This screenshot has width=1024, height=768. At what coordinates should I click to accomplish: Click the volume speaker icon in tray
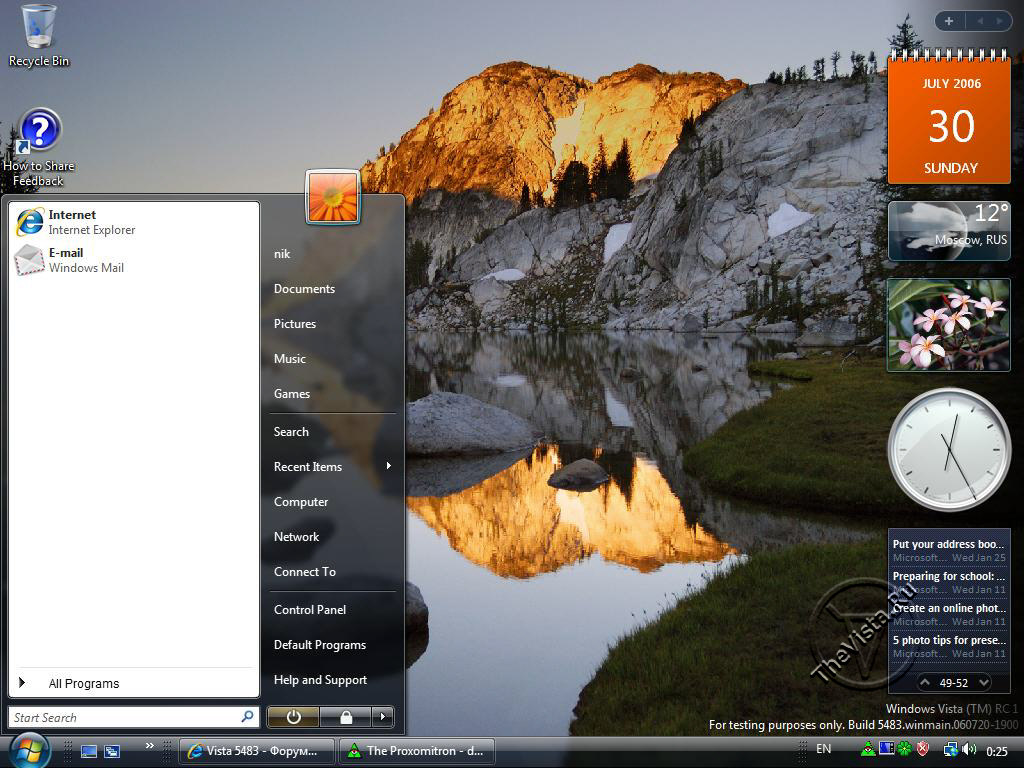click(x=968, y=749)
